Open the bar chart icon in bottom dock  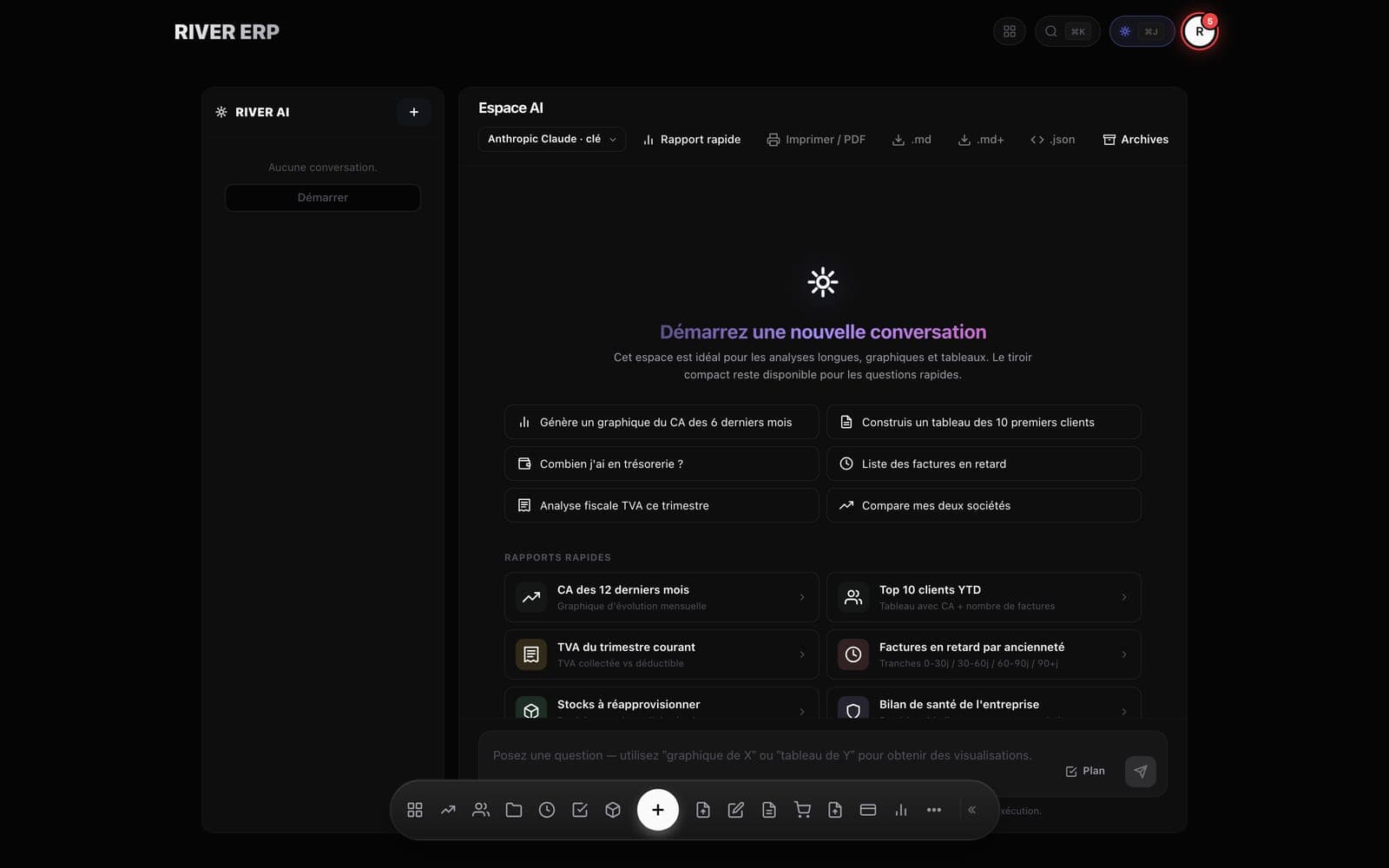pyautogui.click(x=901, y=810)
